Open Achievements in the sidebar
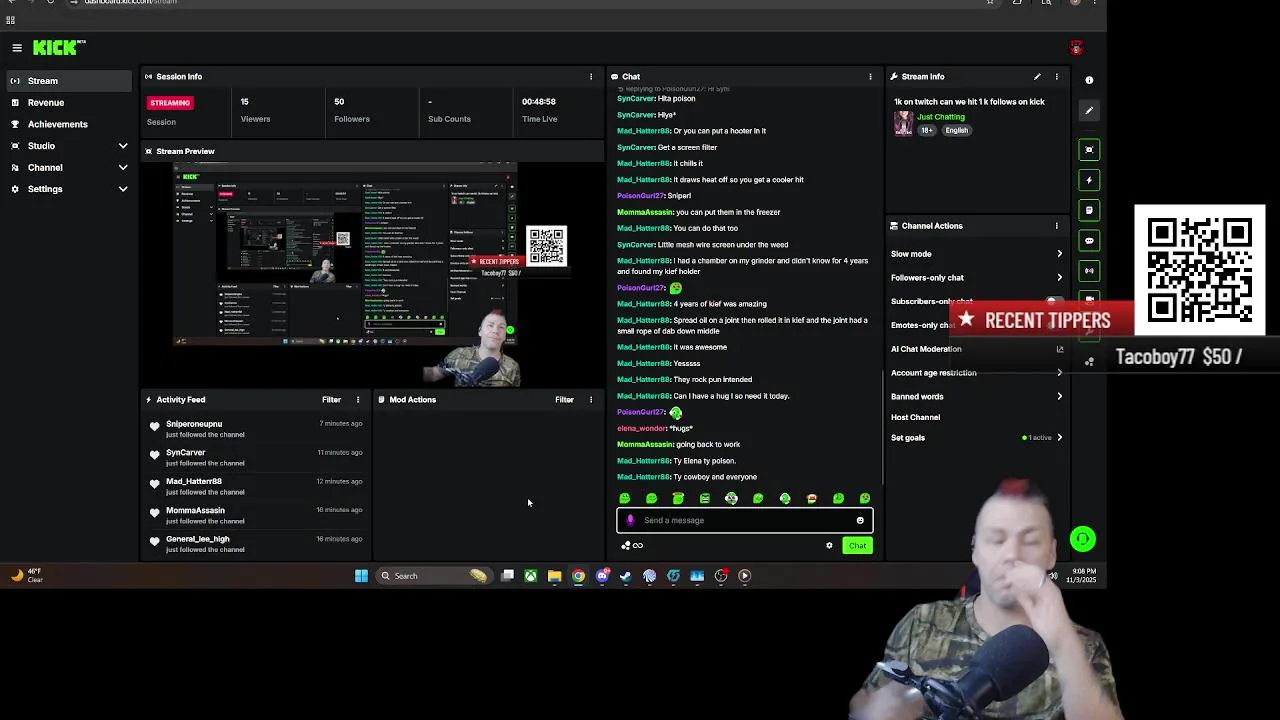The height and width of the screenshot is (720, 1280). pyautogui.click(x=58, y=124)
